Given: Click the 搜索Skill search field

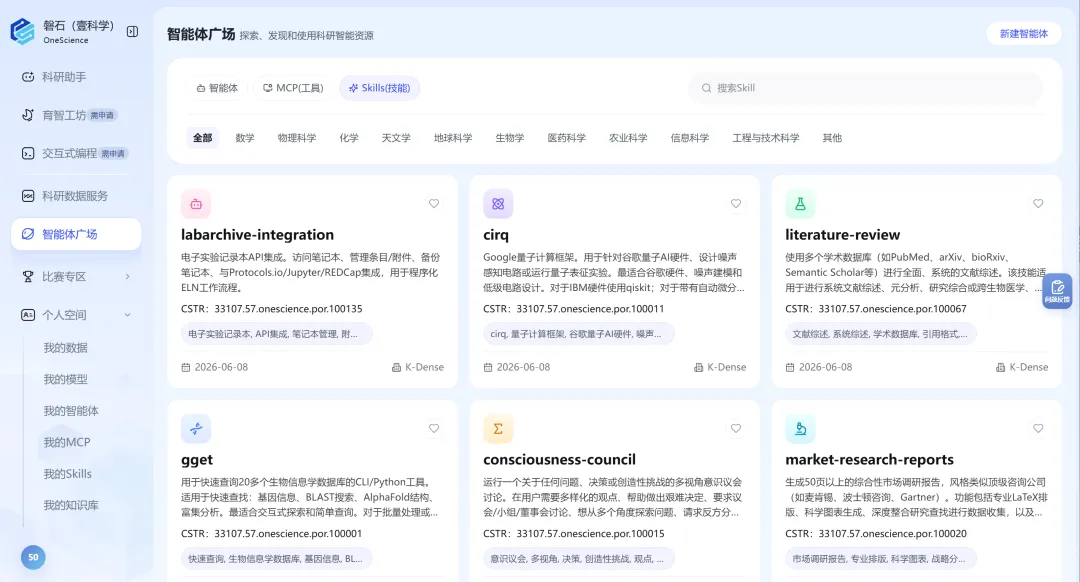Looking at the screenshot, I should pyautogui.click(x=866, y=88).
